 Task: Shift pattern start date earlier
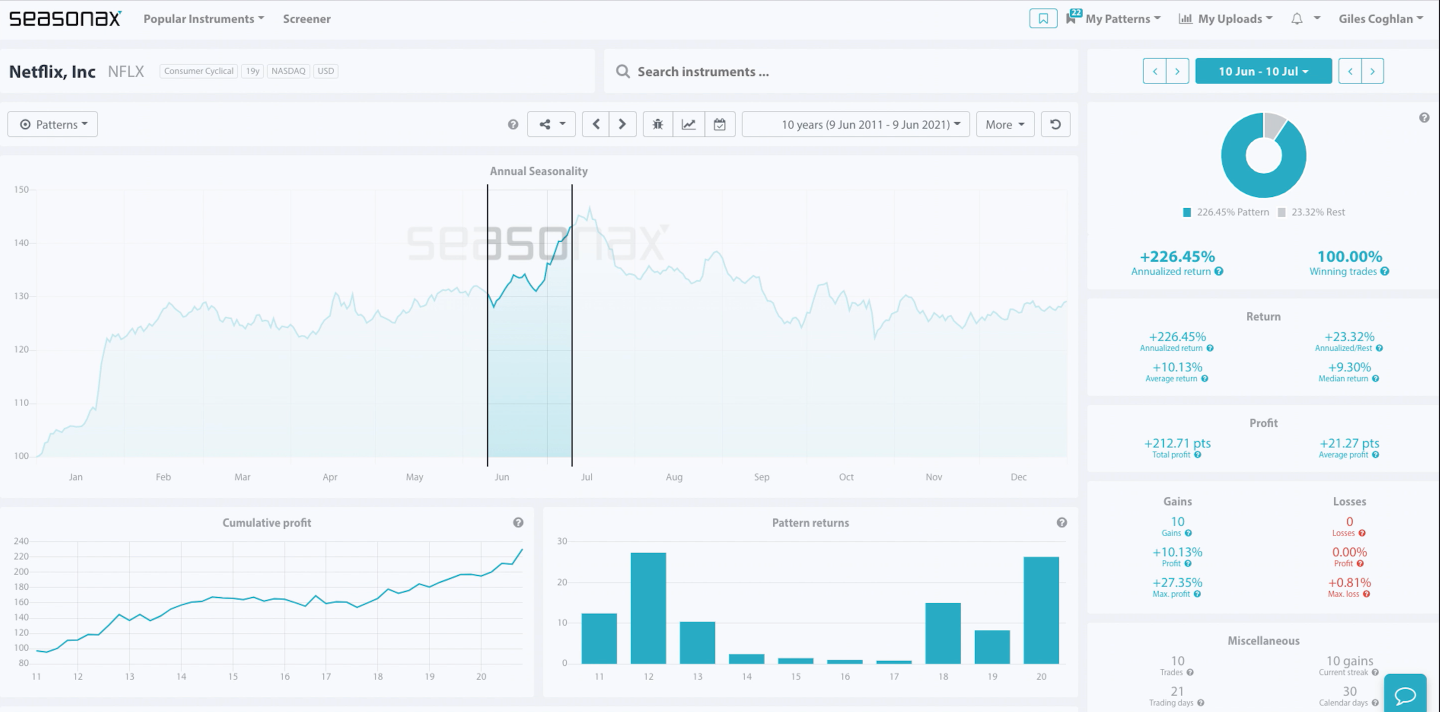click(1155, 71)
